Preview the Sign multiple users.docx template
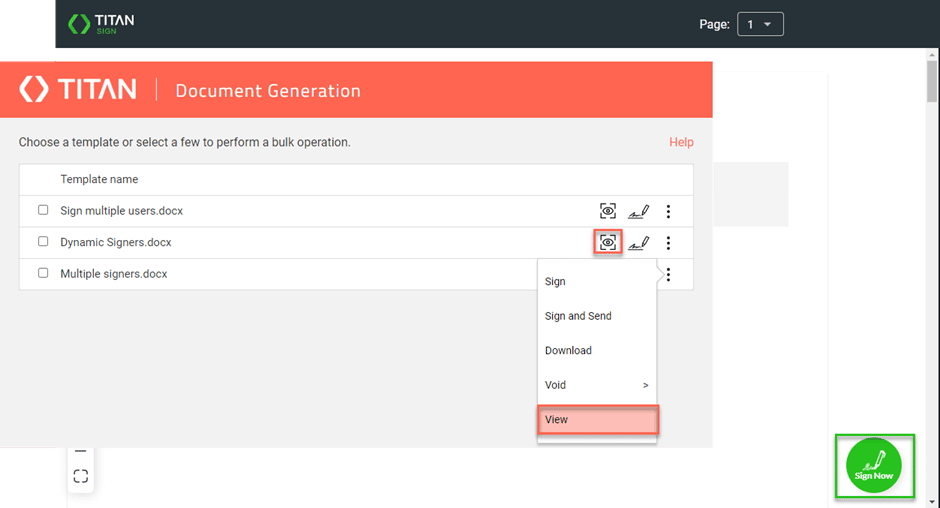 pyautogui.click(x=608, y=211)
